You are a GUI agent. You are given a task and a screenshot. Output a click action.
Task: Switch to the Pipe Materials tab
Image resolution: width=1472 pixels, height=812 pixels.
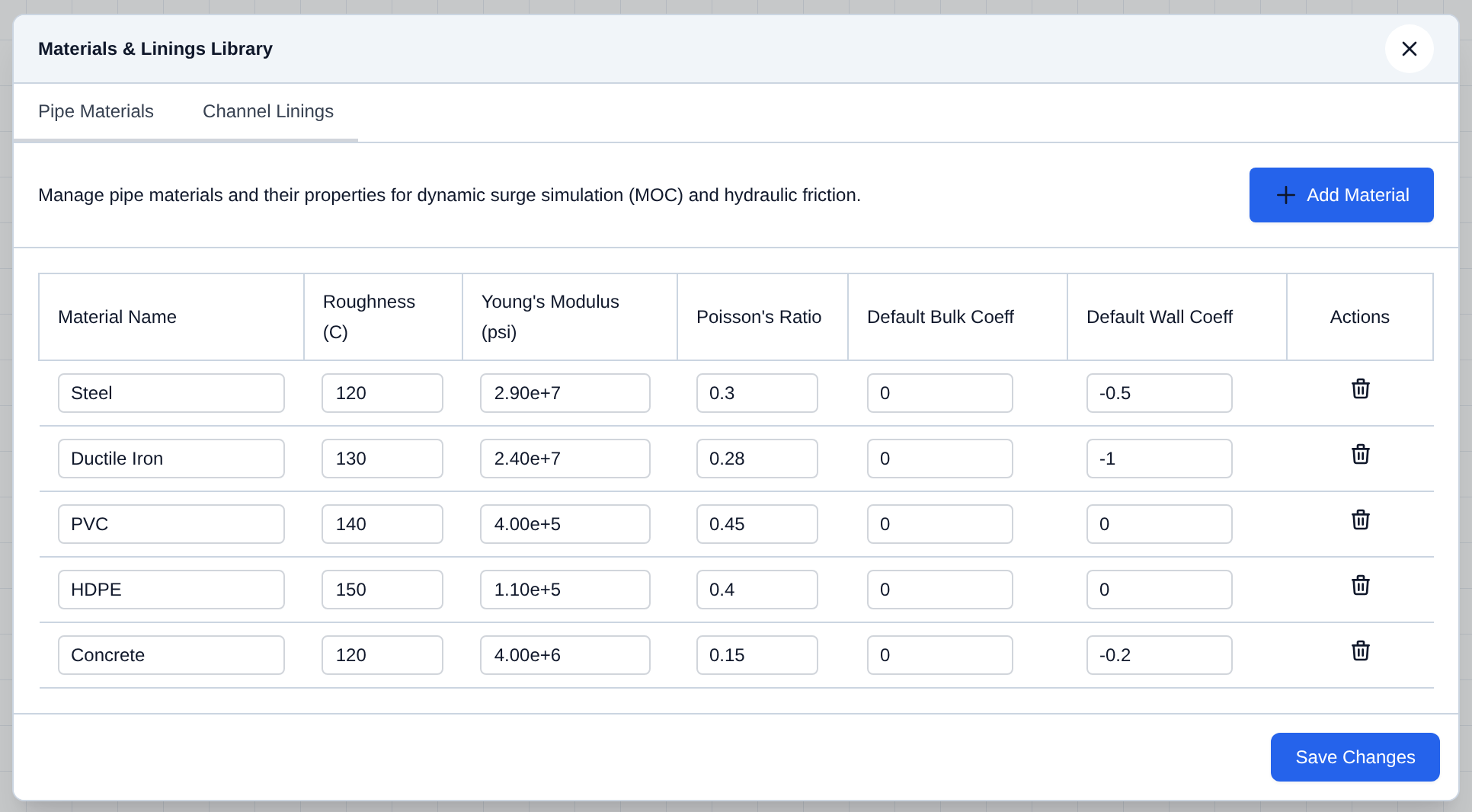point(96,111)
